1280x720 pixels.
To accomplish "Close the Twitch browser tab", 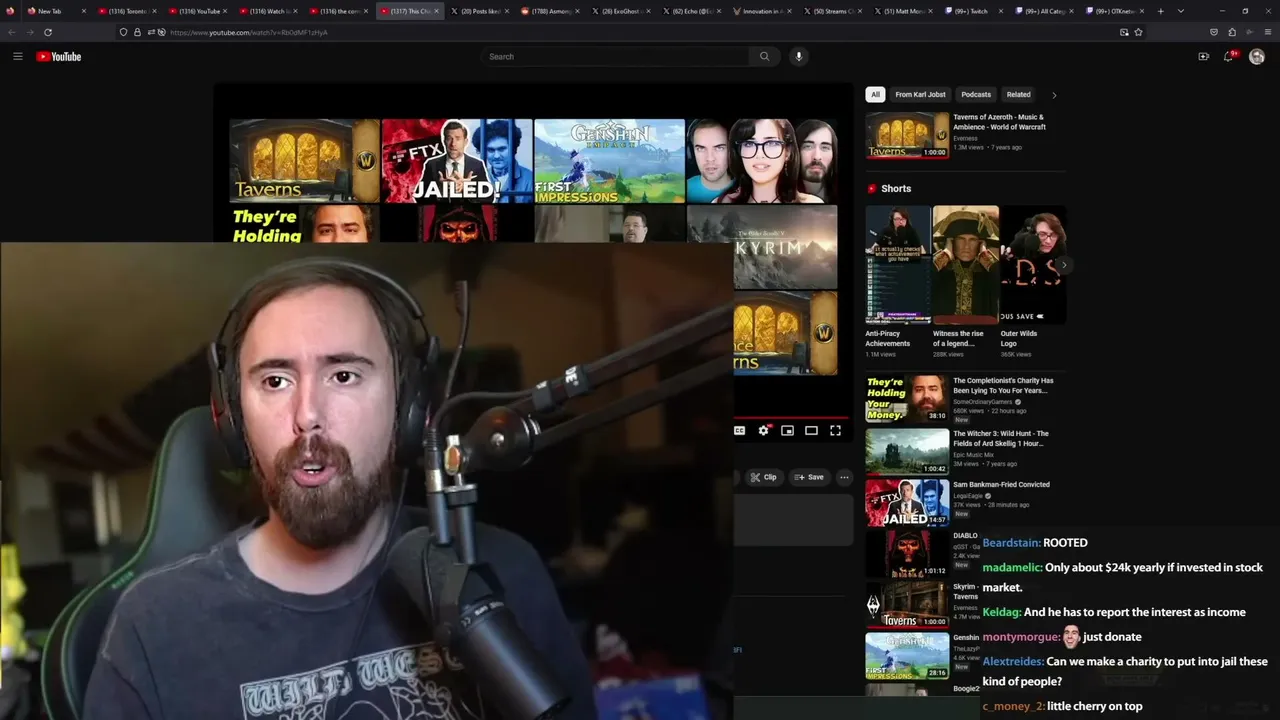I will pos(1001,11).
